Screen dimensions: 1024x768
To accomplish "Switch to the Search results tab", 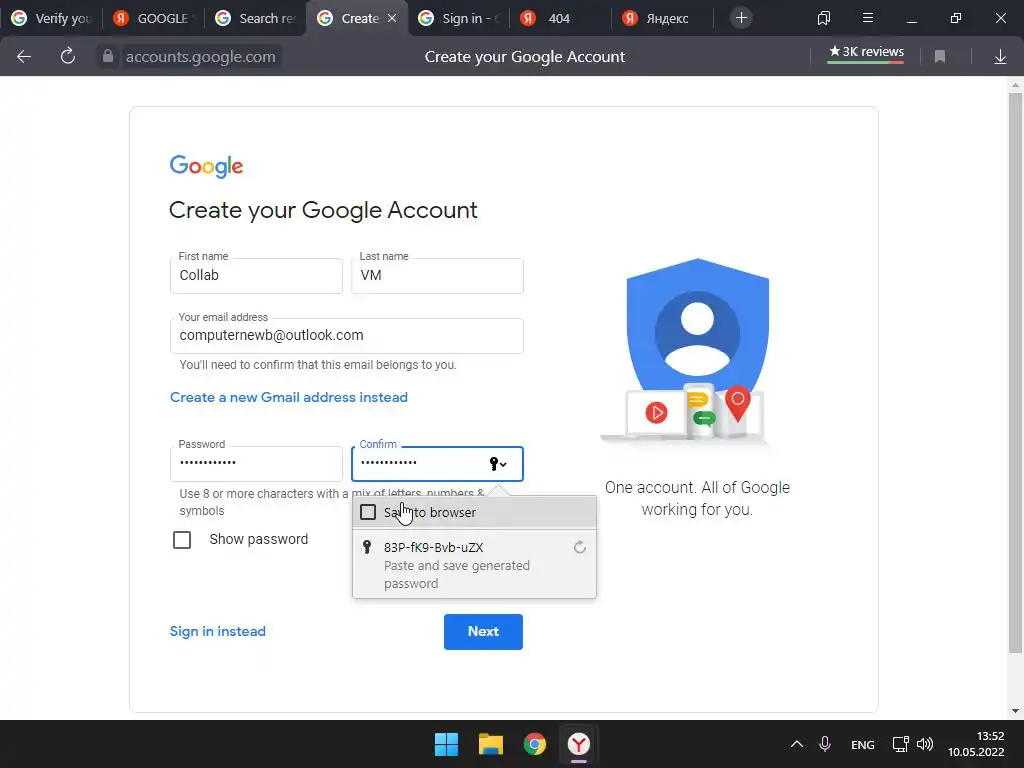I will pos(255,18).
